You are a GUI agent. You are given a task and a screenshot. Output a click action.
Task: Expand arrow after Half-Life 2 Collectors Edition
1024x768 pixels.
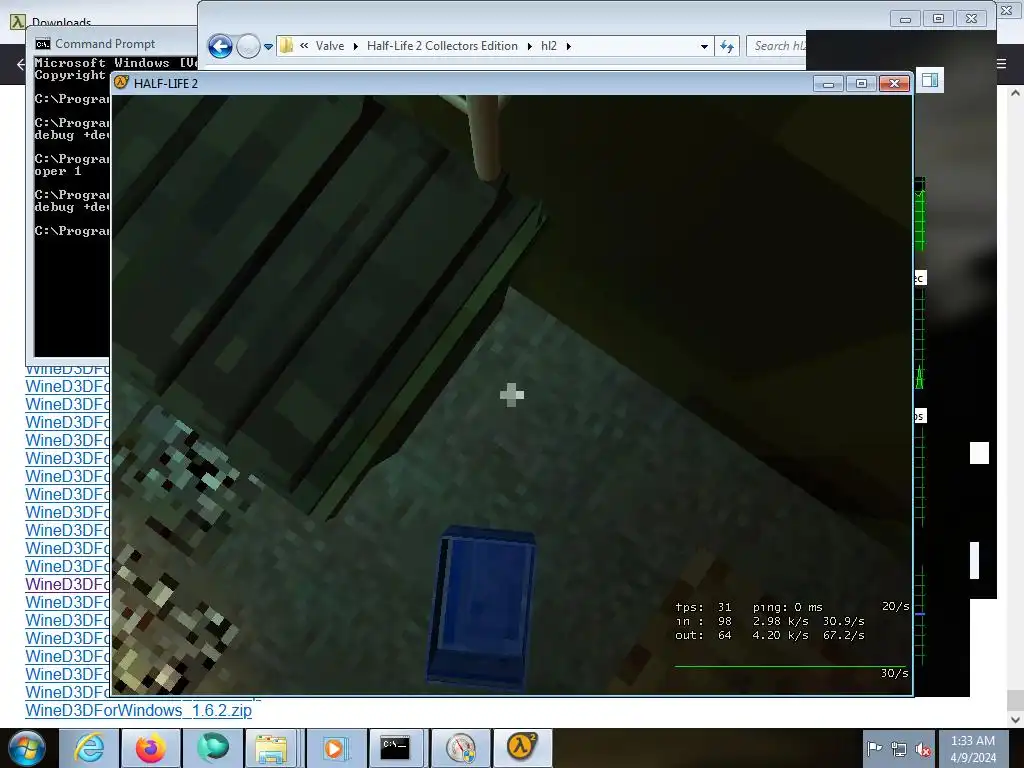click(x=530, y=46)
